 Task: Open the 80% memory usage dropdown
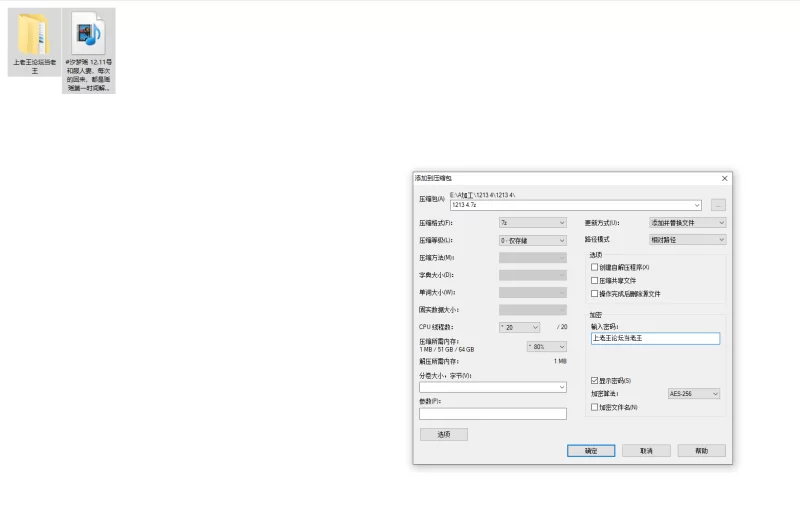click(x=546, y=347)
